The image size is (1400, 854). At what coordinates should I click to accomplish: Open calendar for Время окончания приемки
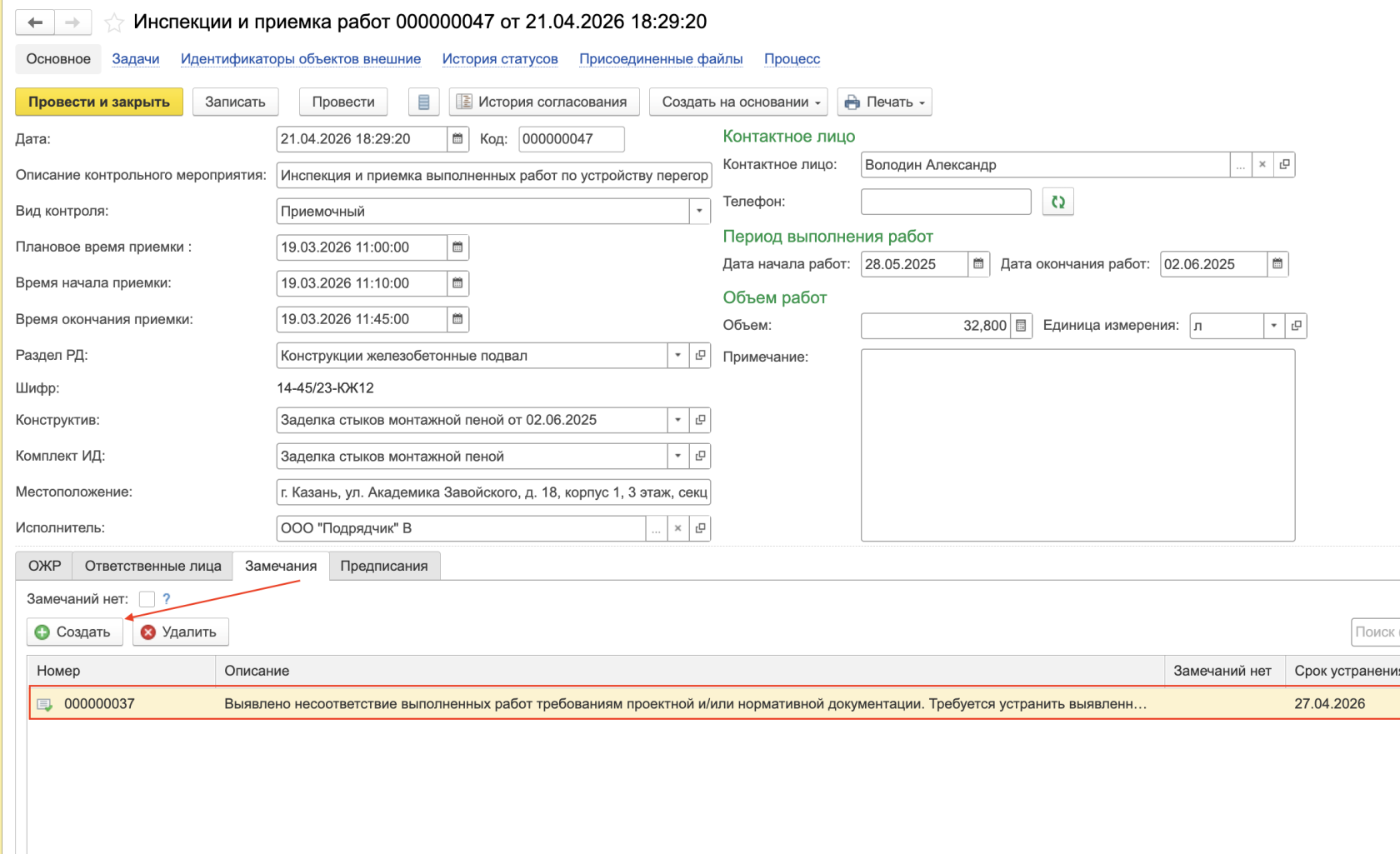click(x=457, y=319)
